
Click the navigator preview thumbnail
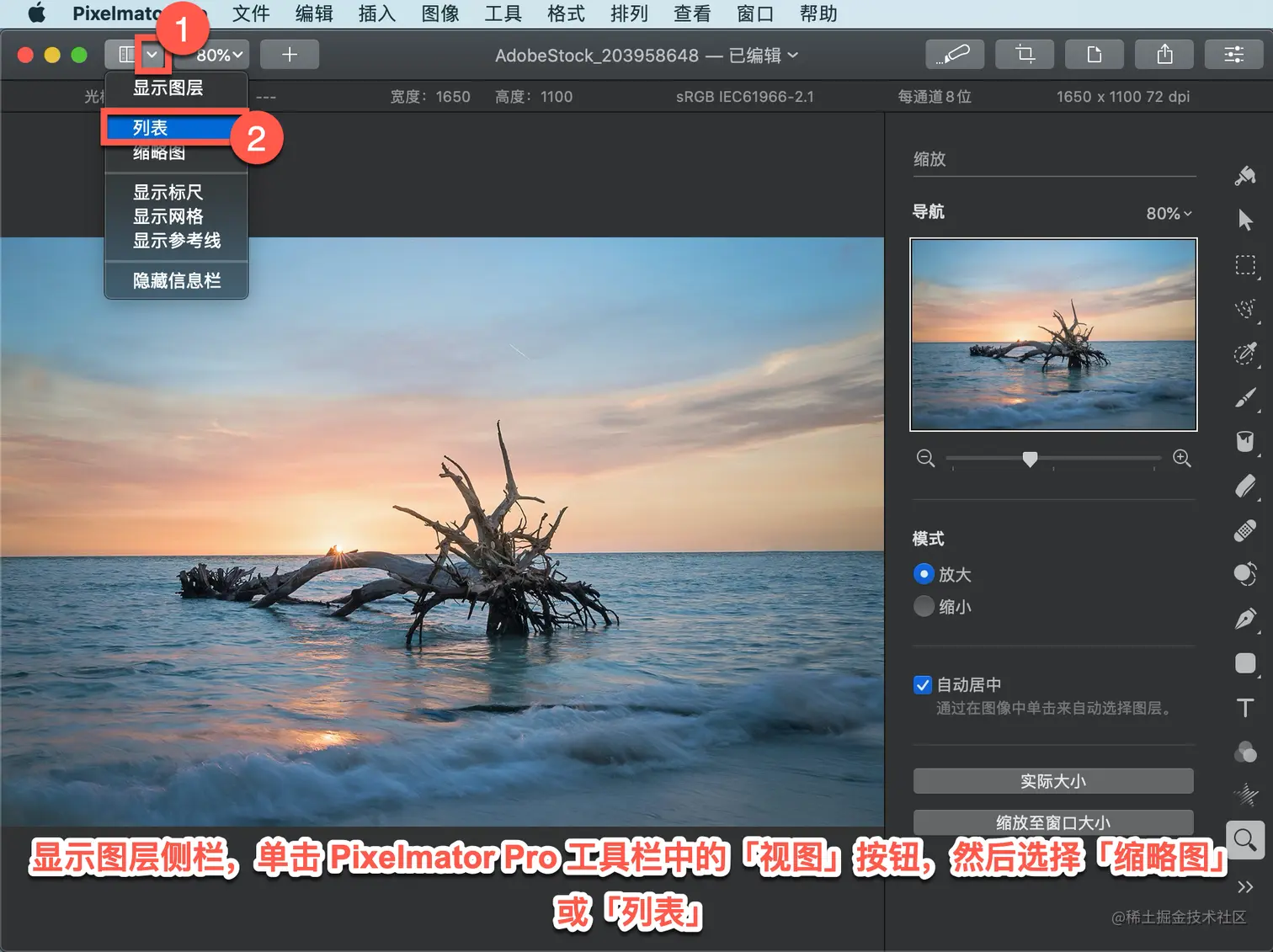(x=1053, y=334)
